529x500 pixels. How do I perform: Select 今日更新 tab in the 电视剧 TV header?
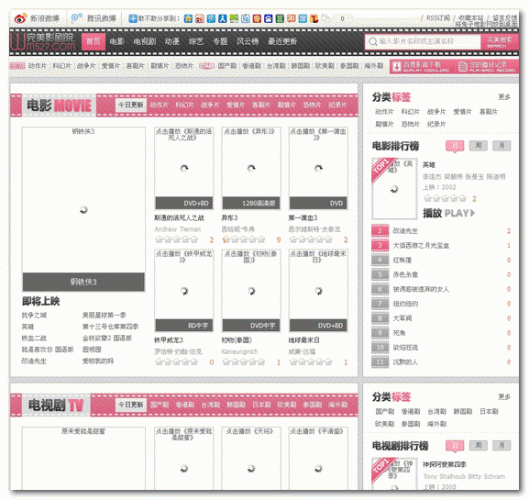coord(131,405)
